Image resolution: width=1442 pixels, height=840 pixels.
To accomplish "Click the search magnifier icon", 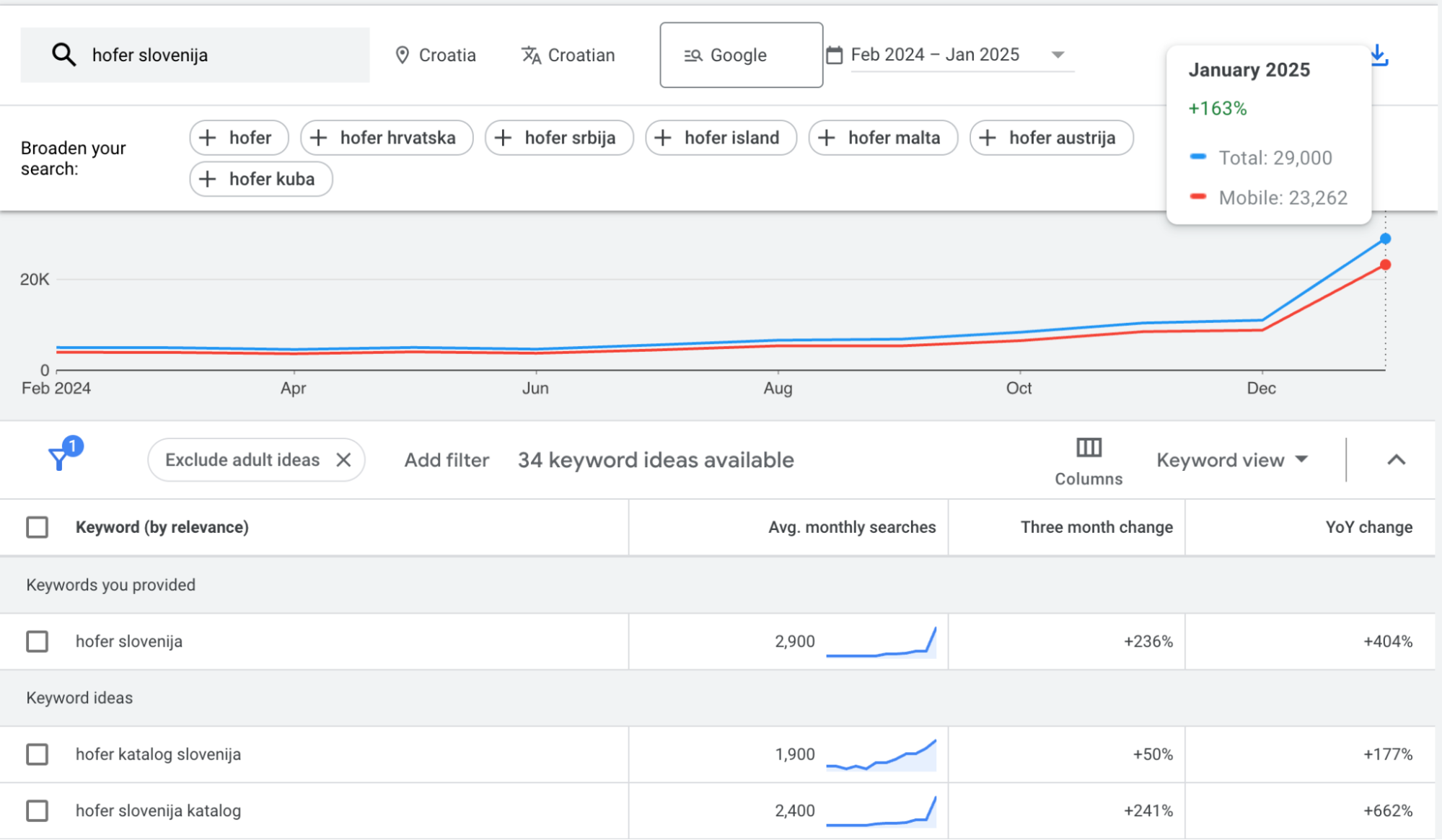I will coord(63,55).
